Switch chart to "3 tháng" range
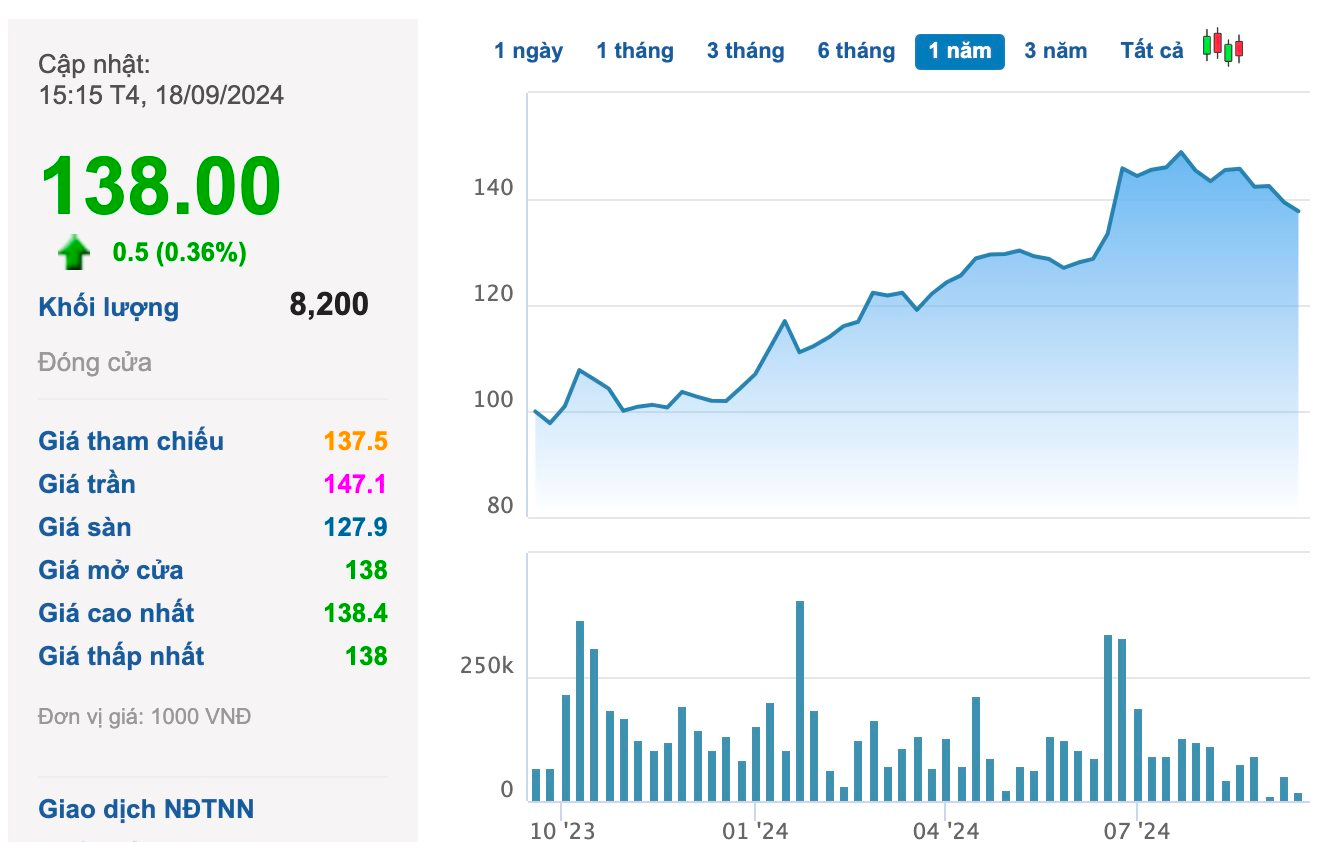The height and width of the screenshot is (842, 1324). coord(745,51)
